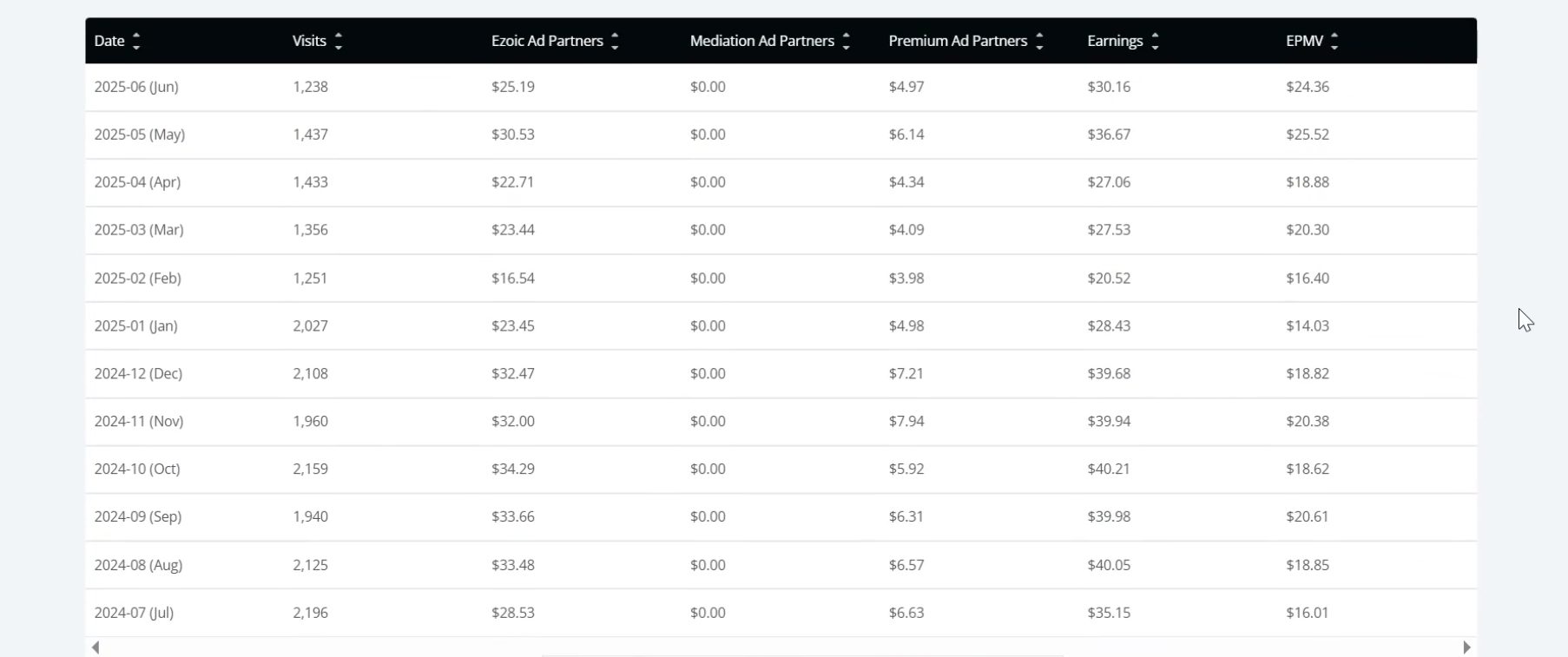Select the $25.52 EPMV value
The height and width of the screenshot is (657, 1568).
(x=1308, y=135)
